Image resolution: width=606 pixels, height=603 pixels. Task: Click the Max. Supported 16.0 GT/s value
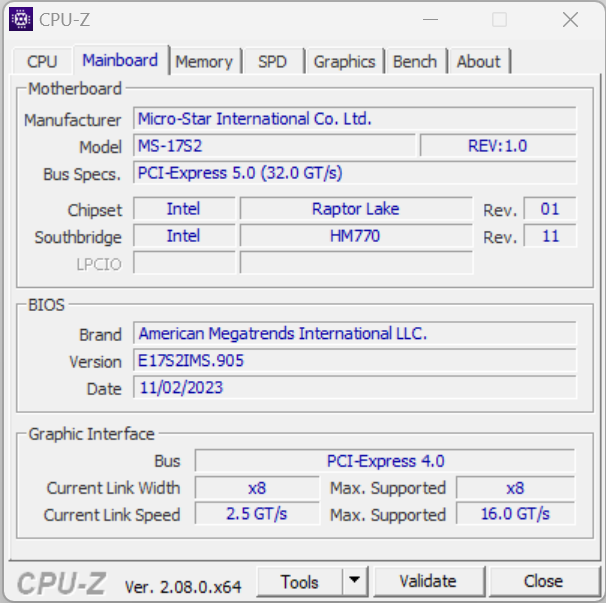[516, 514]
